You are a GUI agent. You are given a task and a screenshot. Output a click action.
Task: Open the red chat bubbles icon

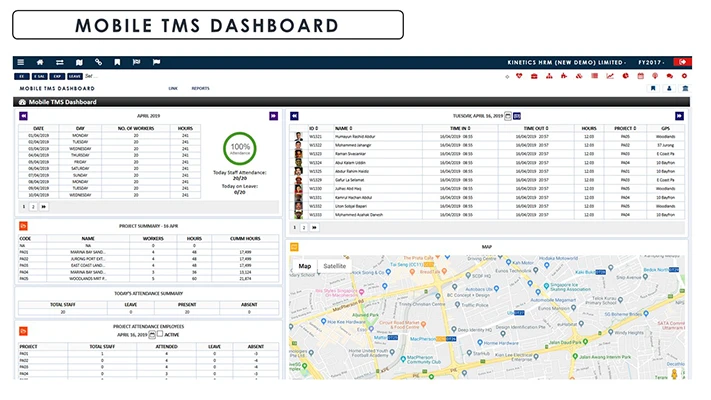tap(670, 76)
